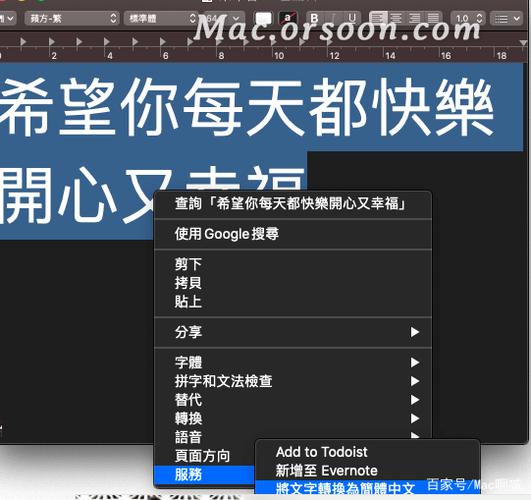Choose 查詢「希望你每天都快樂開心又幸福」 in context menu
The height and width of the screenshot is (500, 531).
[x=293, y=204]
